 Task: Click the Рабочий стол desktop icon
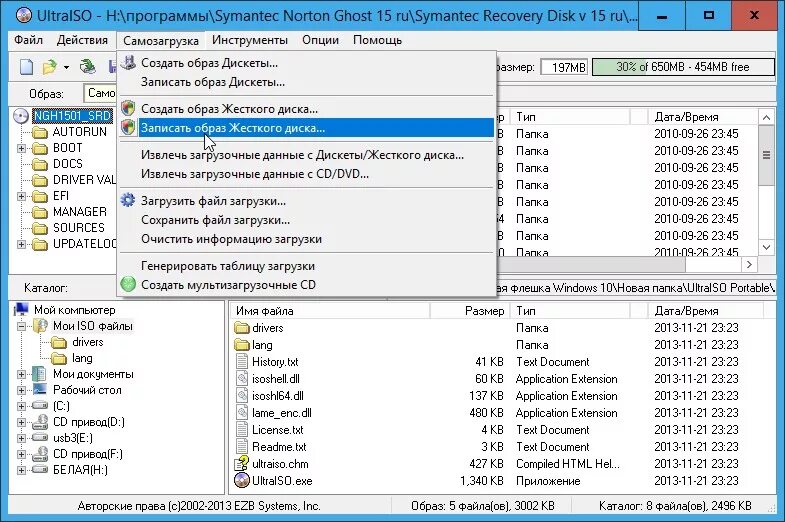[x=40, y=389]
